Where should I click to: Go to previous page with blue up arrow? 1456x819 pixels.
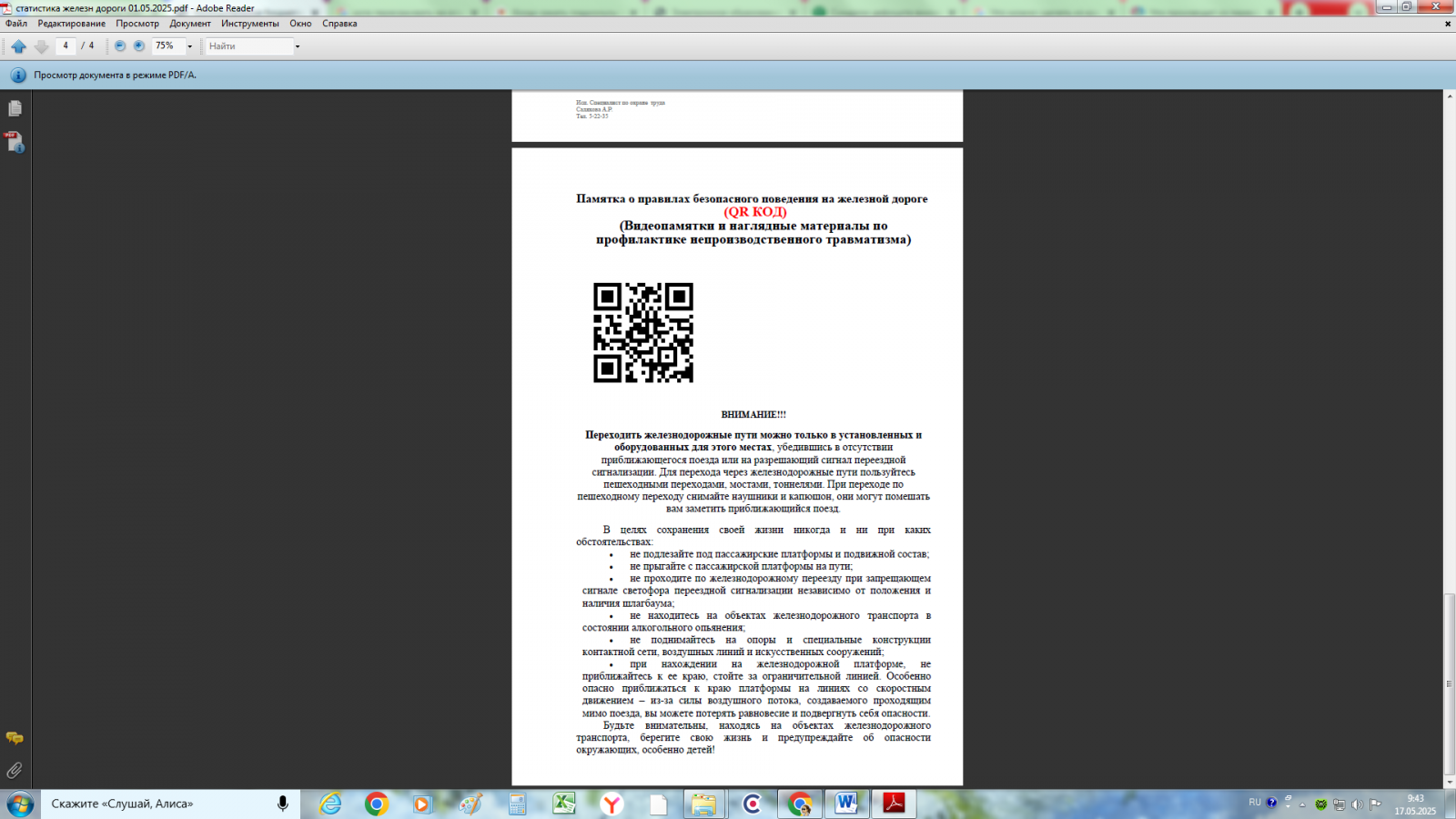(18, 46)
